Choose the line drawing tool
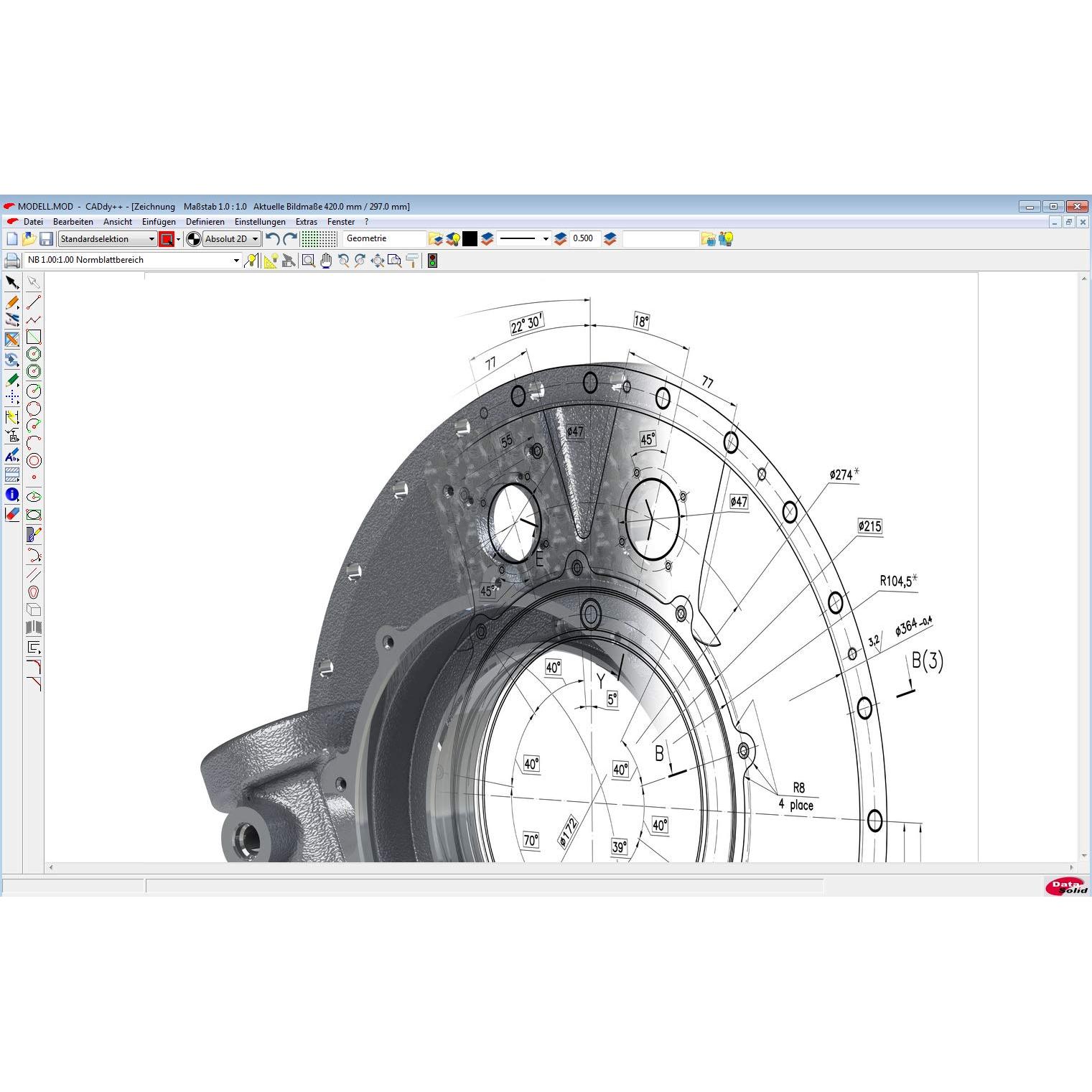The image size is (1092, 1092). click(34, 302)
